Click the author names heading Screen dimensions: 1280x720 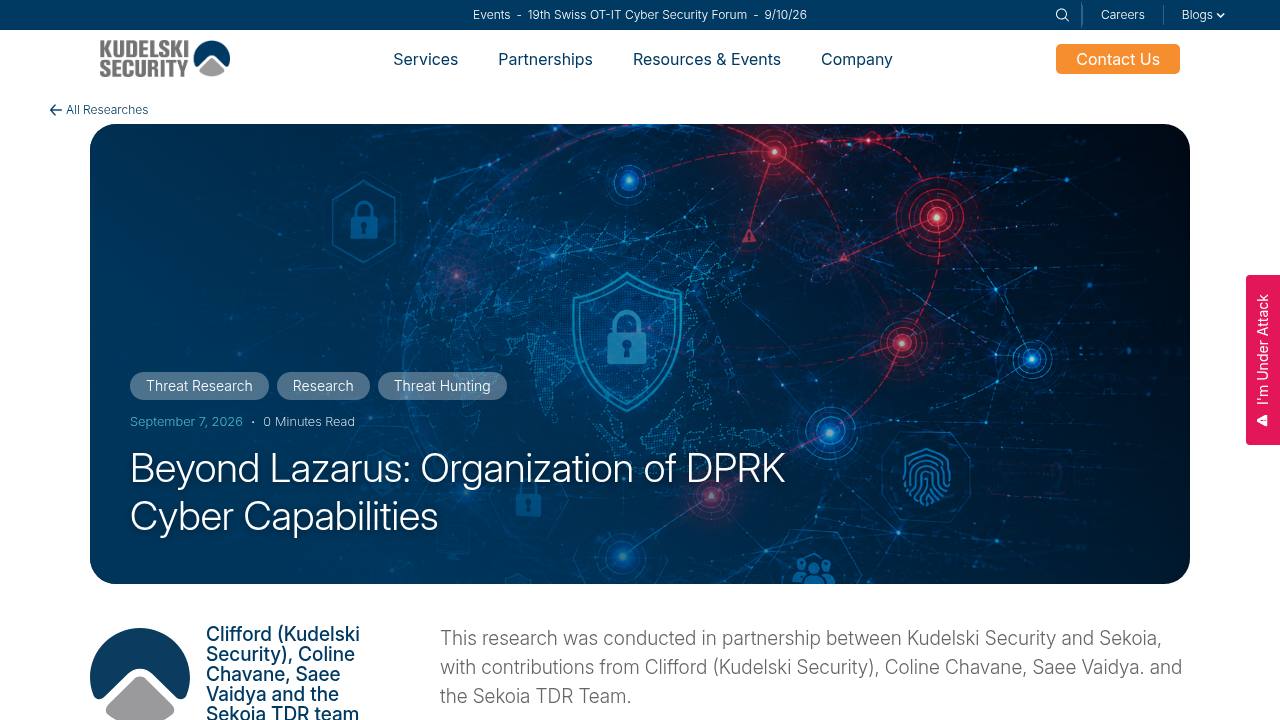point(283,673)
